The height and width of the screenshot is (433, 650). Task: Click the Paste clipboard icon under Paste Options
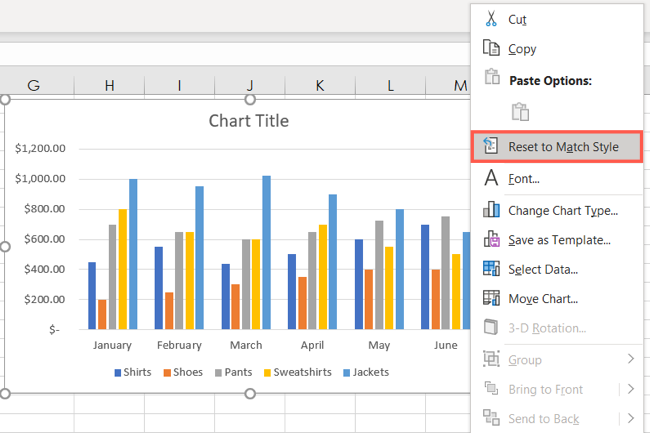coord(519,111)
